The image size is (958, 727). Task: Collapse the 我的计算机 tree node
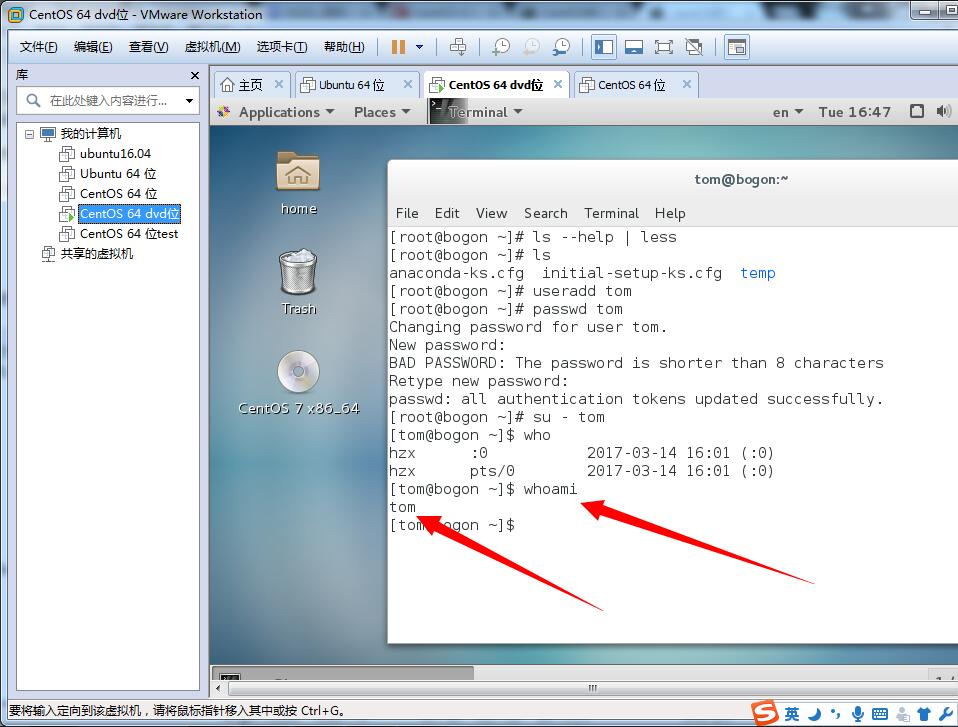click(x=29, y=134)
